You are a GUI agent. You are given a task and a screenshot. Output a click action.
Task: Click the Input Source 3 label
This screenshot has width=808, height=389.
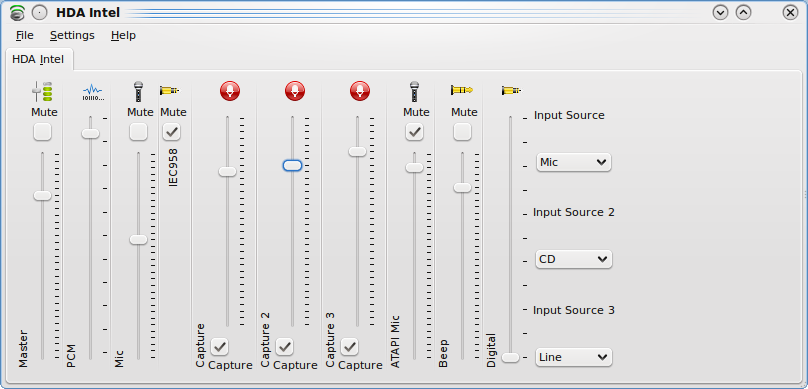(x=574, y=310)
